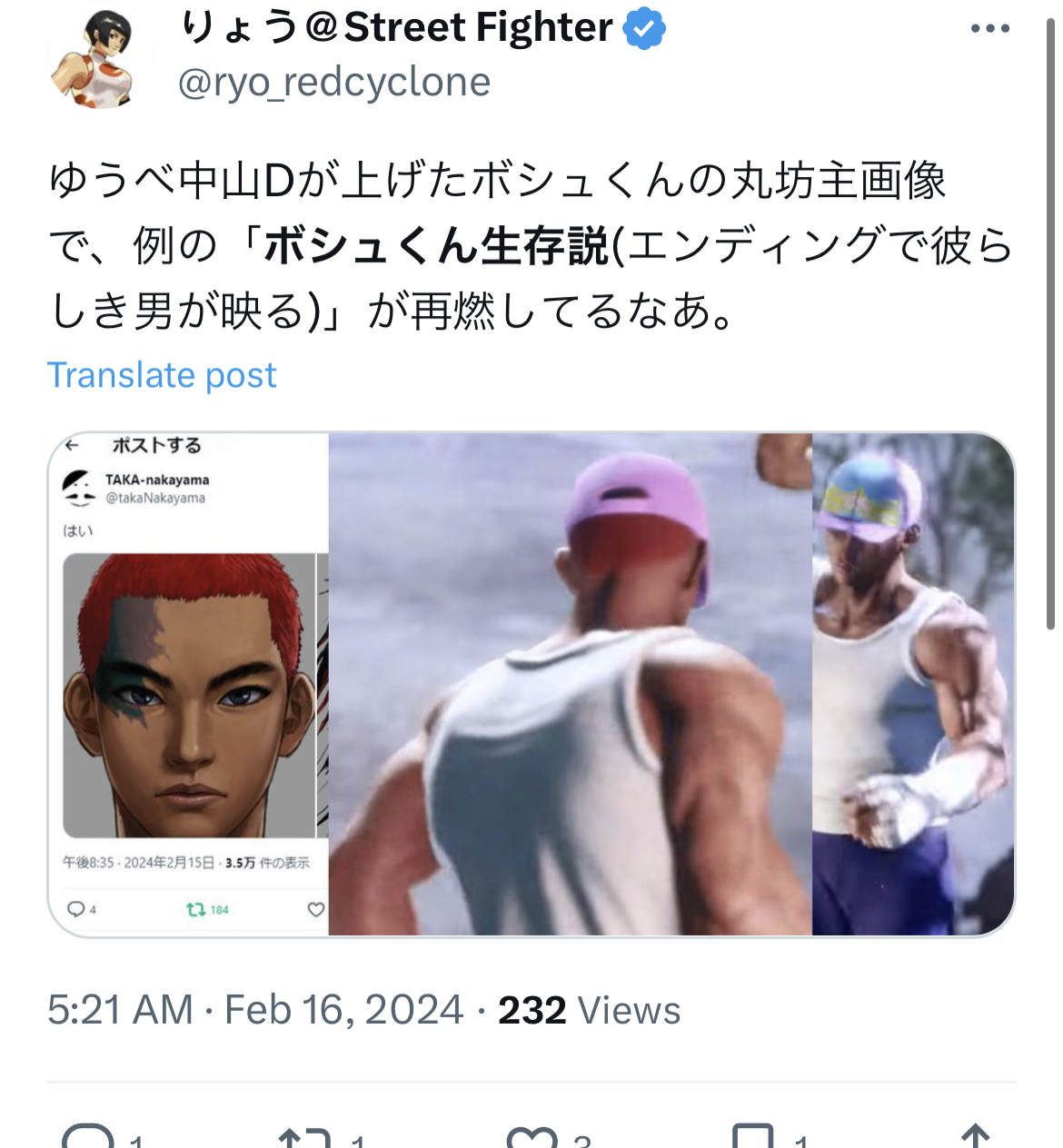Open the @ryo_redcyclone handle link
Viewport: 1063px width, 1148px height.
pyautogui.click(x=334, y=82)
